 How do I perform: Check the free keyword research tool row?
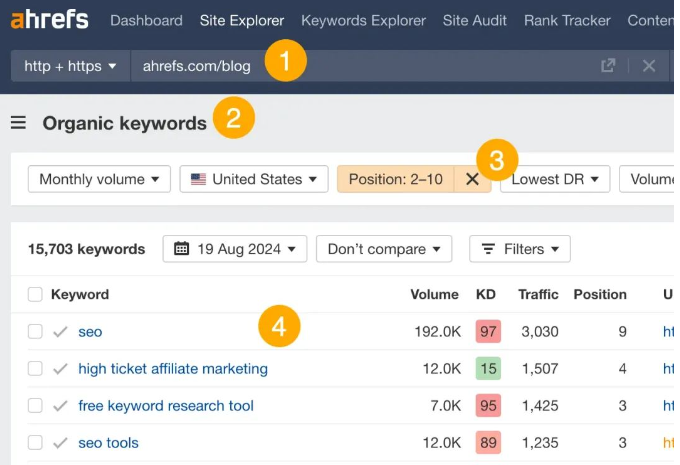(x=35, y=406)
